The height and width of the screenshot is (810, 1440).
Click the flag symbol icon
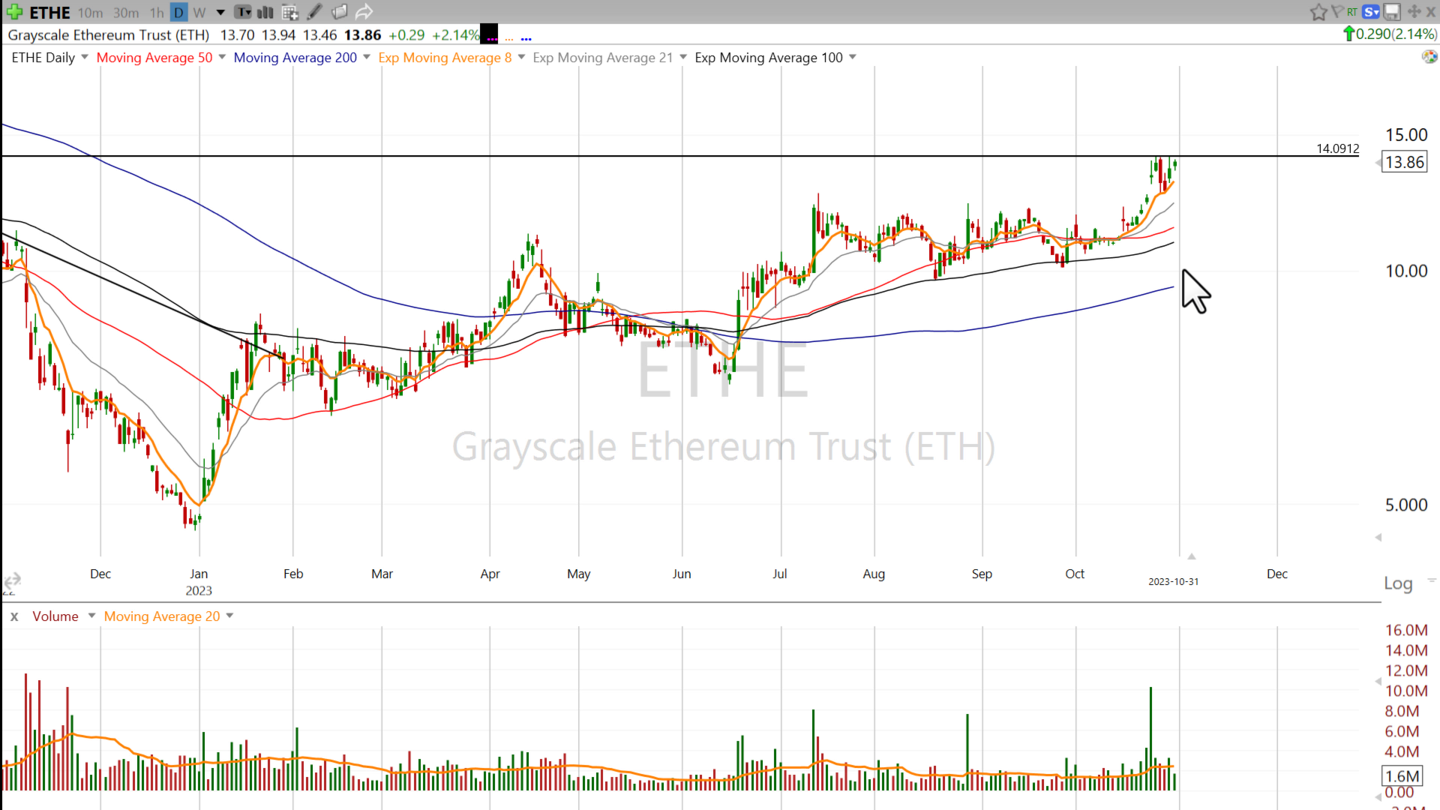(1337, 11)
